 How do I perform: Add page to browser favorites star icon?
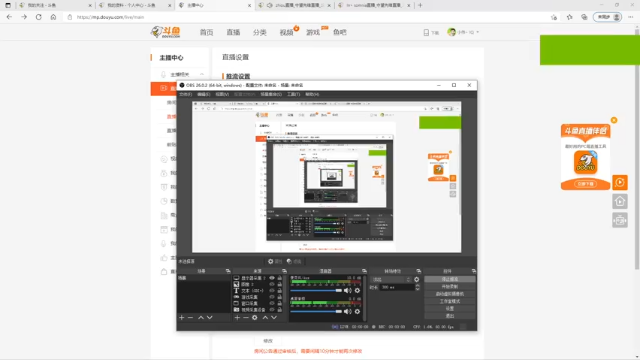coord(553,17)
